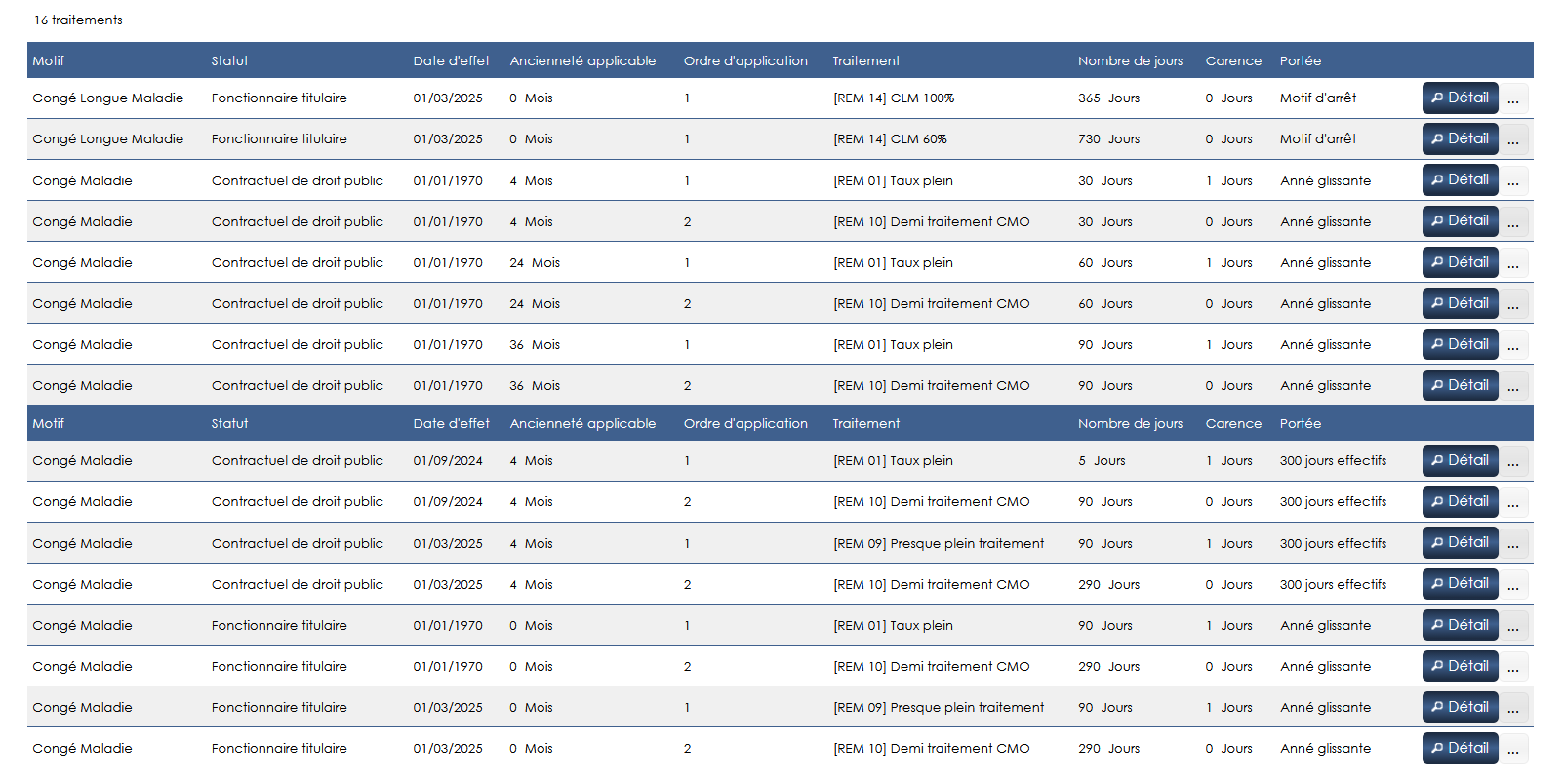Click Nombre de jours in the second header row
This screenshot has height=784, width=1564.
click(1130, 424)
